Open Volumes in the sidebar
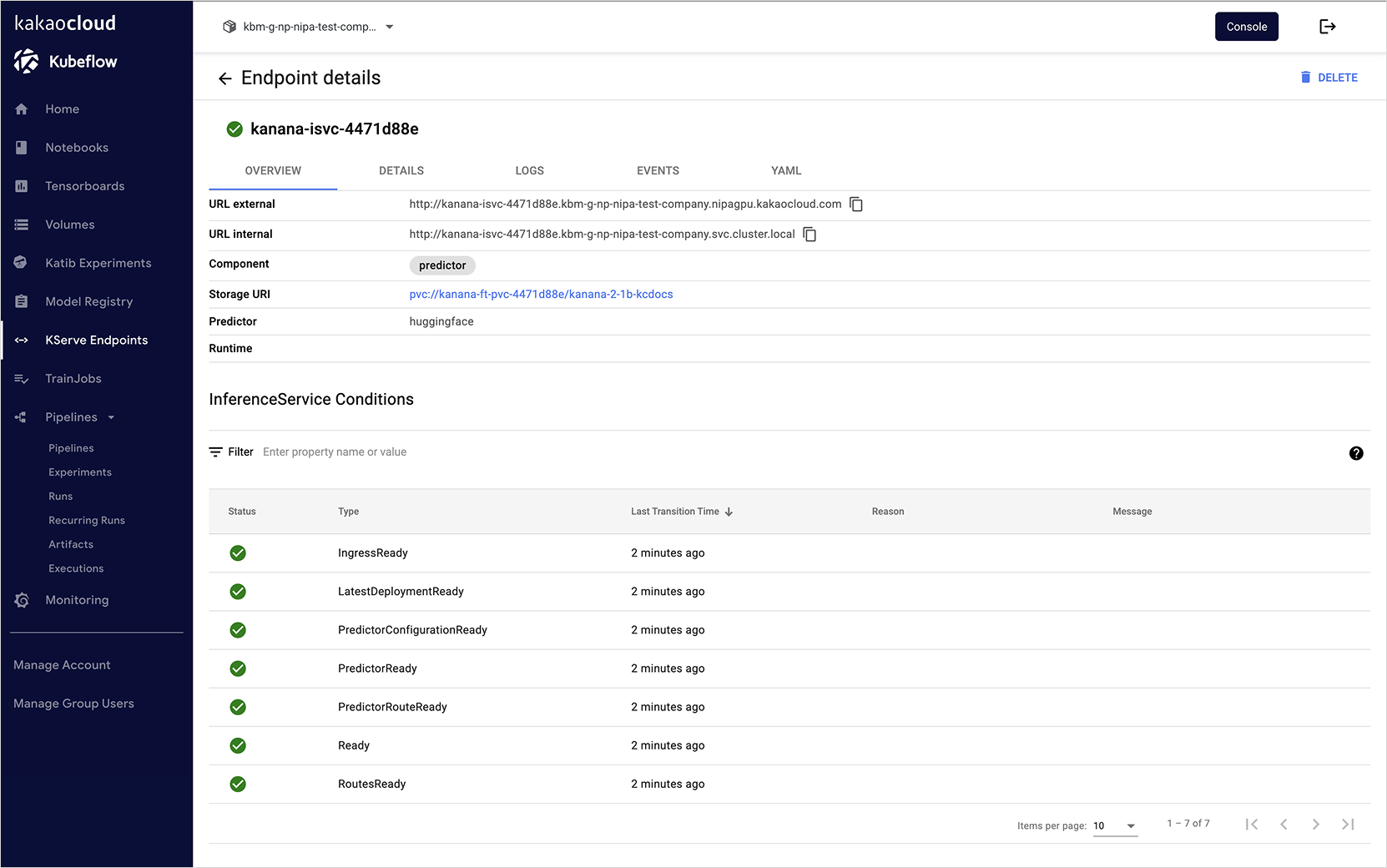Image resolution: width=1387 pixels, height=868 pixels. [70, 225]
